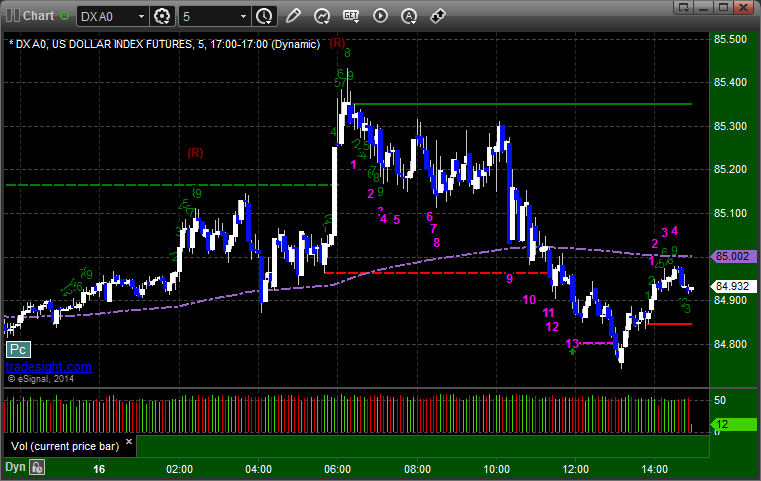This screenshot has height=481, width=761.
Task: Click the green 12 volume marker
Action: point(733,424)
